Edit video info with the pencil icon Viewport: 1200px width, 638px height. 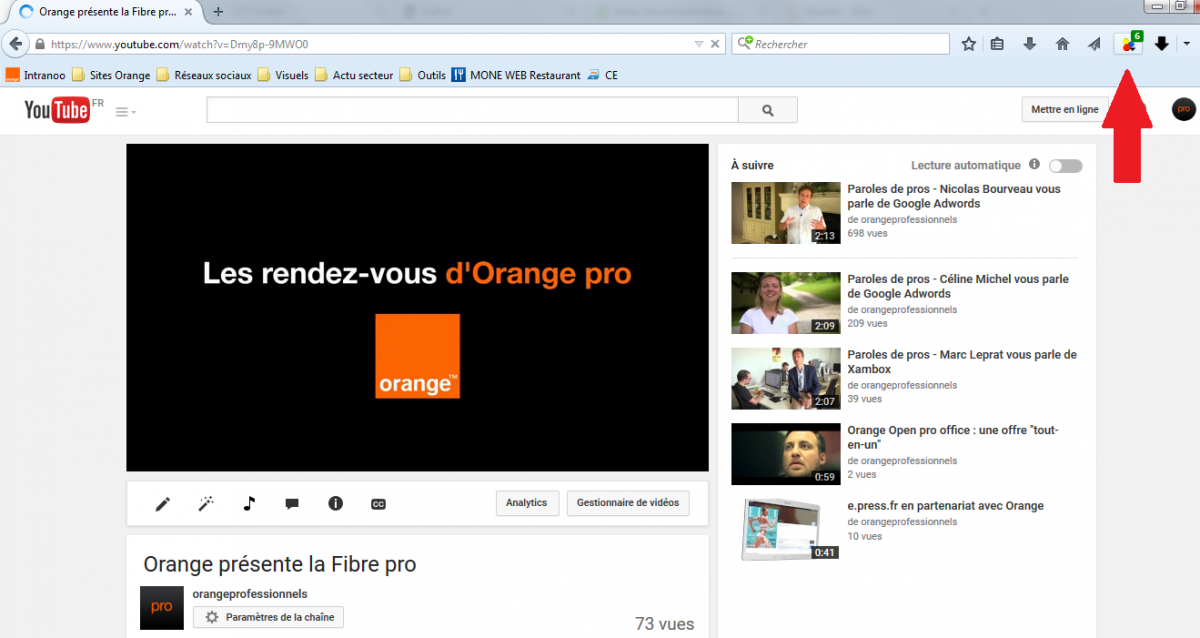(163, 503)
